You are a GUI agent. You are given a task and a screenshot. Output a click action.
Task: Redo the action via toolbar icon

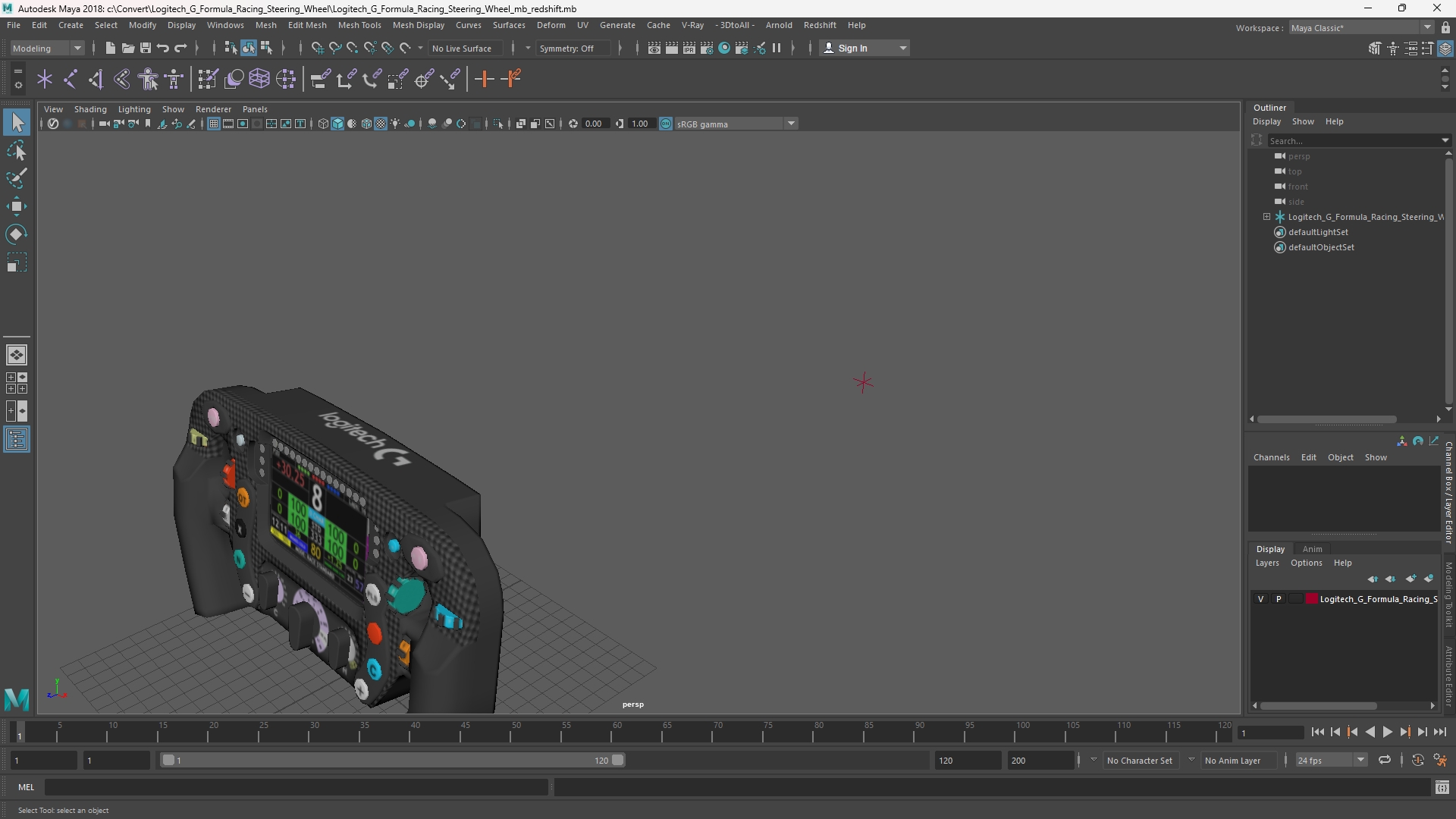tap(180, 48)
